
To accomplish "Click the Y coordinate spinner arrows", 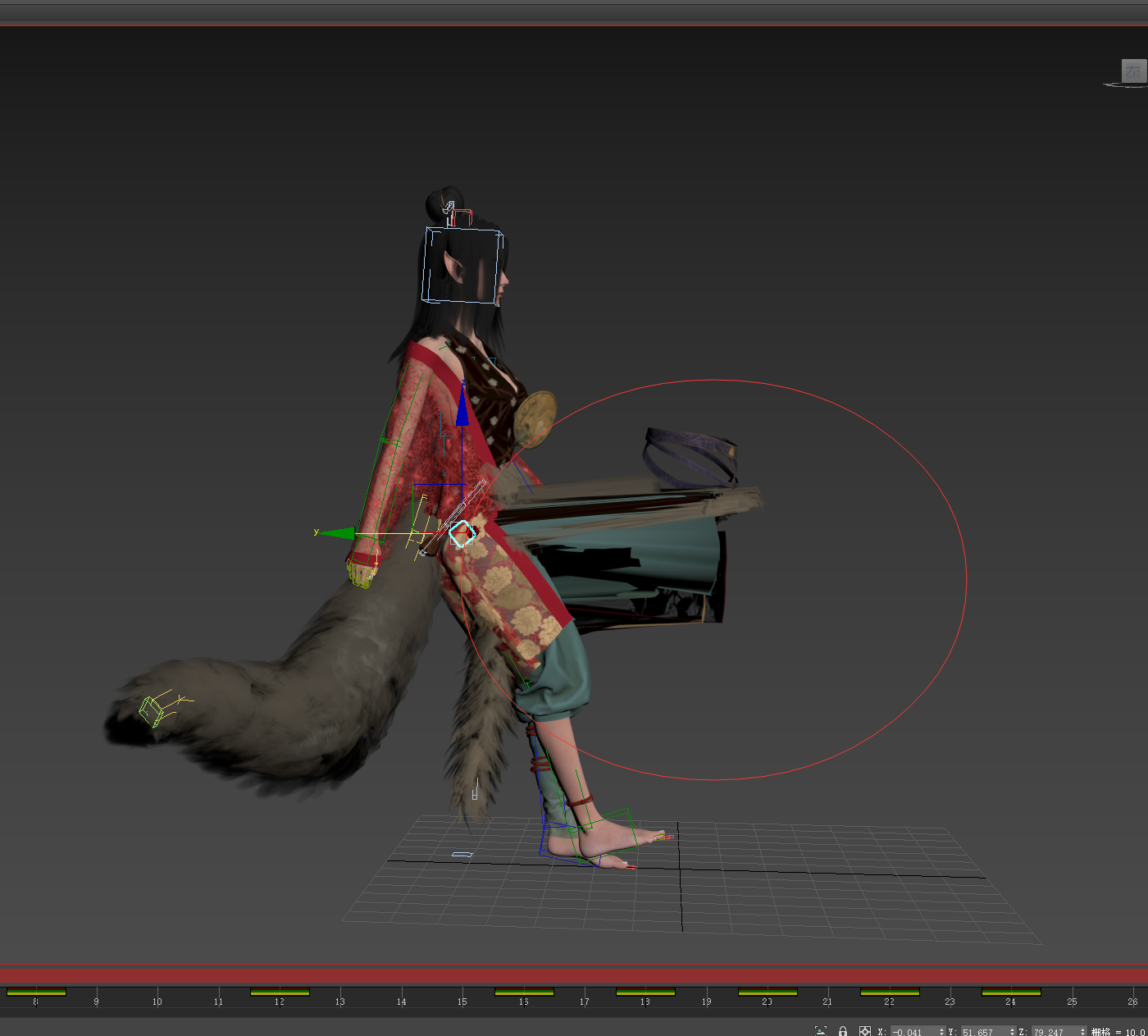I will pyautogui.click(x=1012, y=1032).
